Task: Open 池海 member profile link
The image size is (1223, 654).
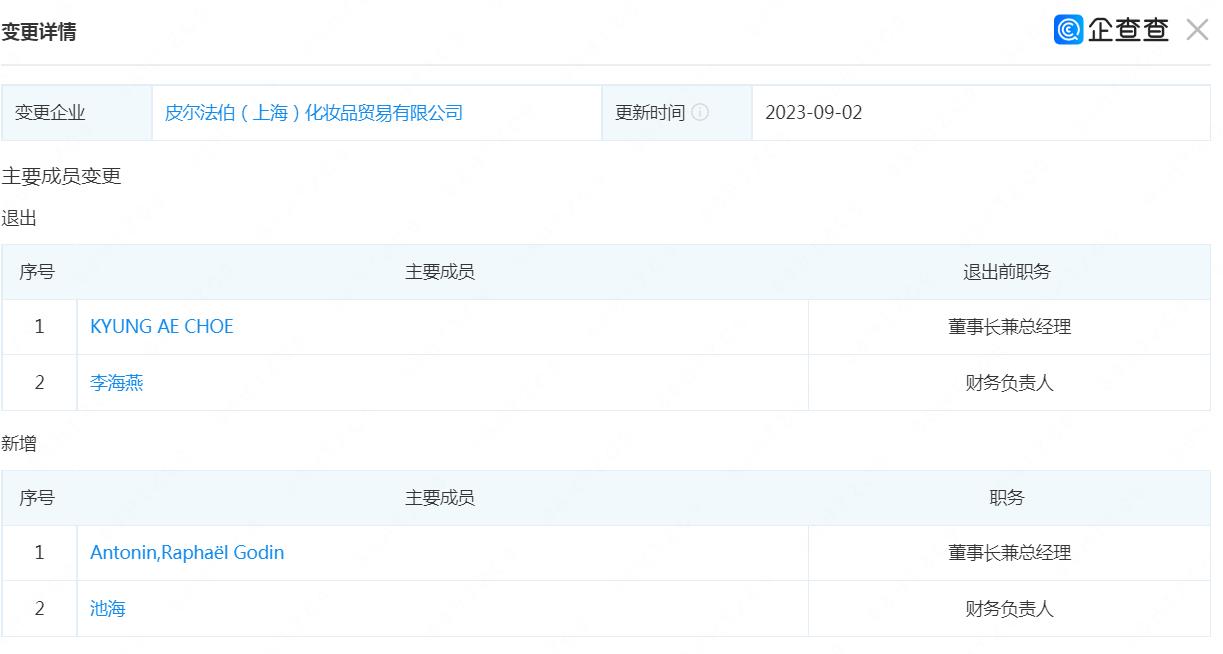Action: (x=108, y=609)
